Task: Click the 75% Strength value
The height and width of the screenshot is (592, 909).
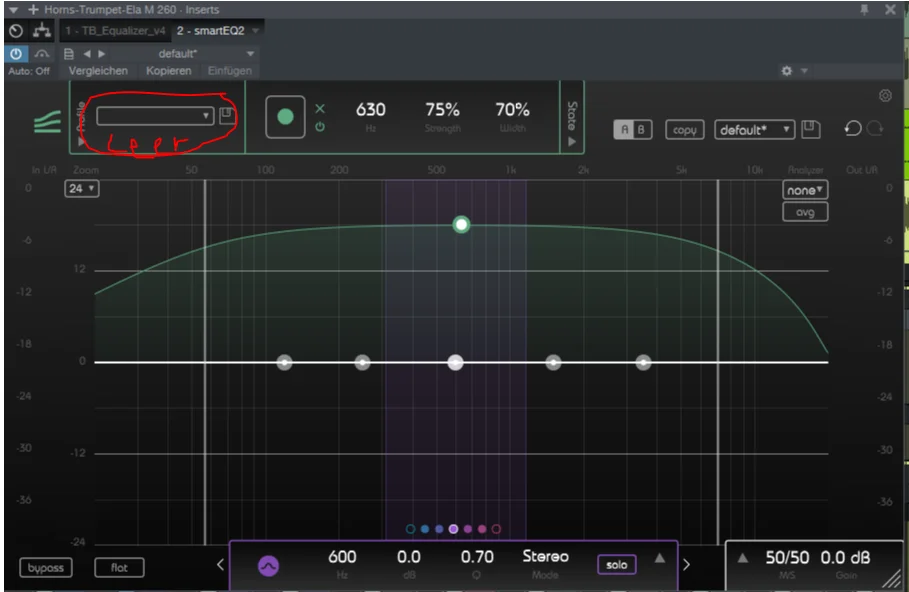Action: (x=442, y=110)
